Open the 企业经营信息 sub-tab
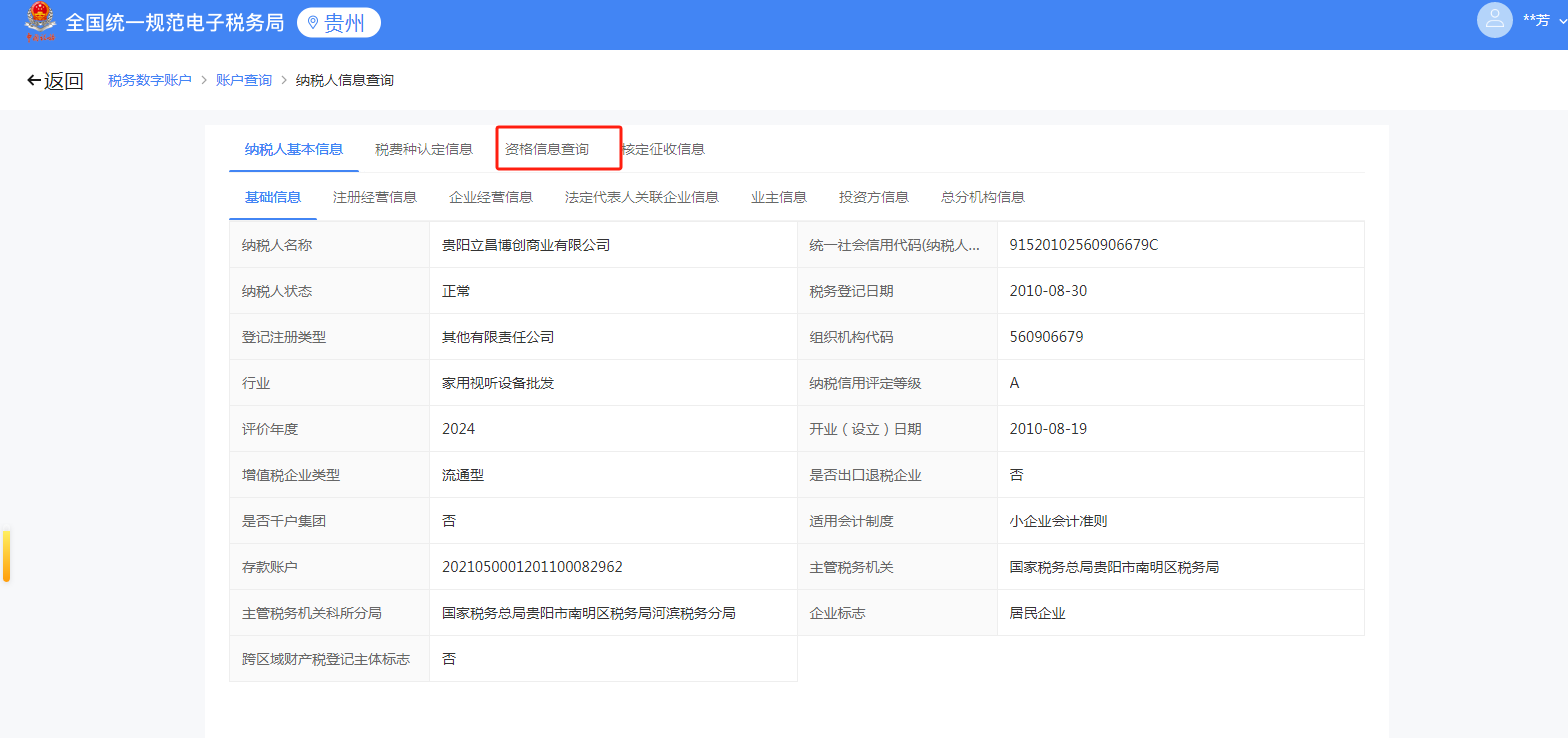The height and width of the screenshot is (738, 1568). click(x=491, y=197)
